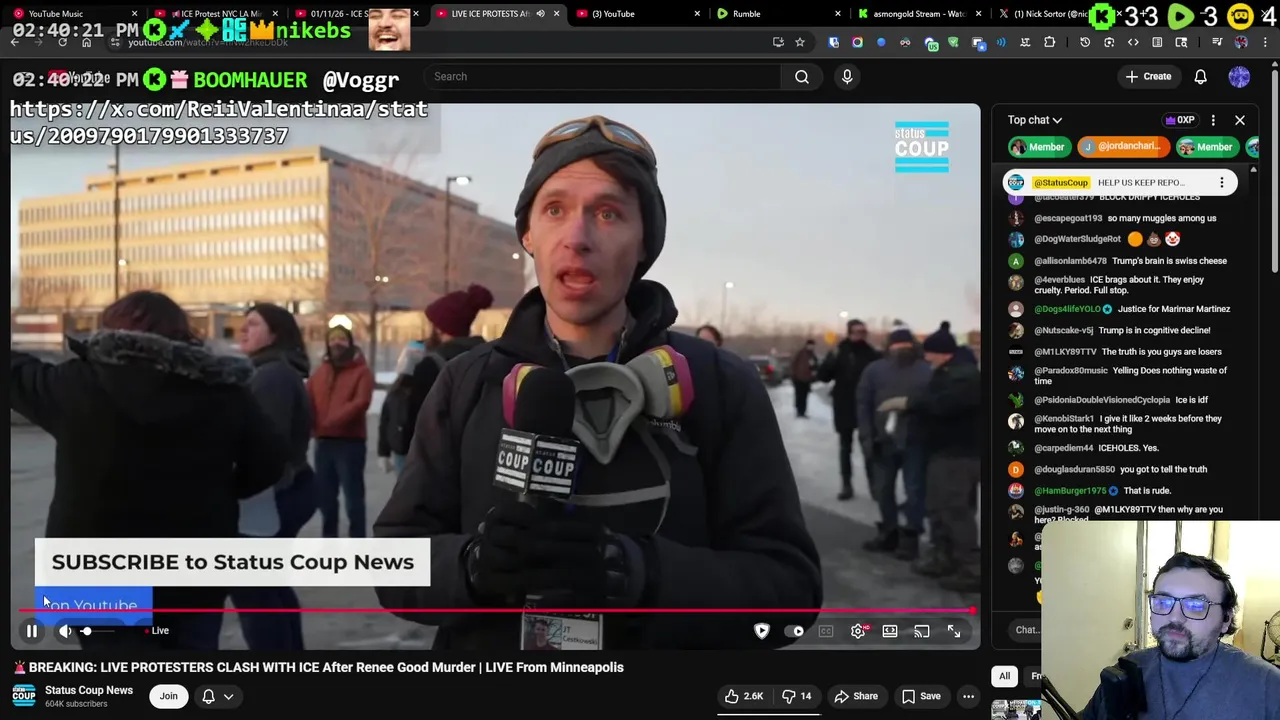1280x720 pixels.
Task: Open live chat options menu
Action: tap(1213, 120)
